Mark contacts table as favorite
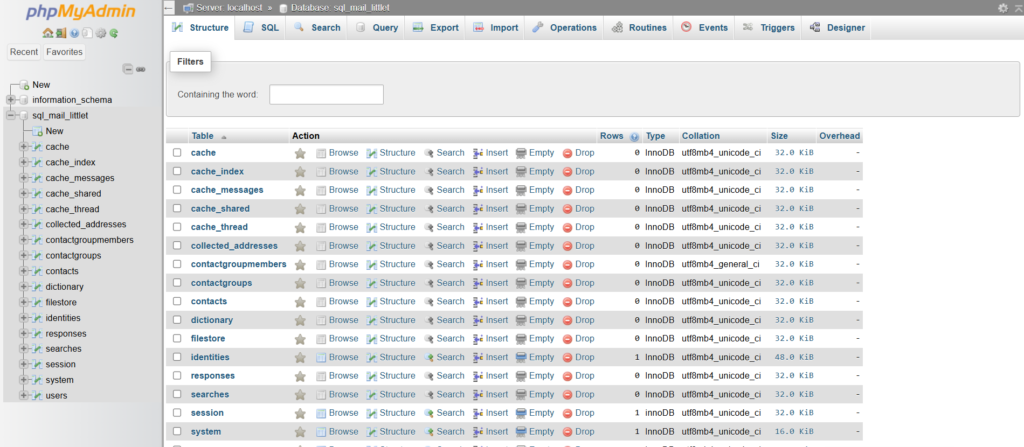The height and width of the screenshot is (447, 1024). click(300, 302)
